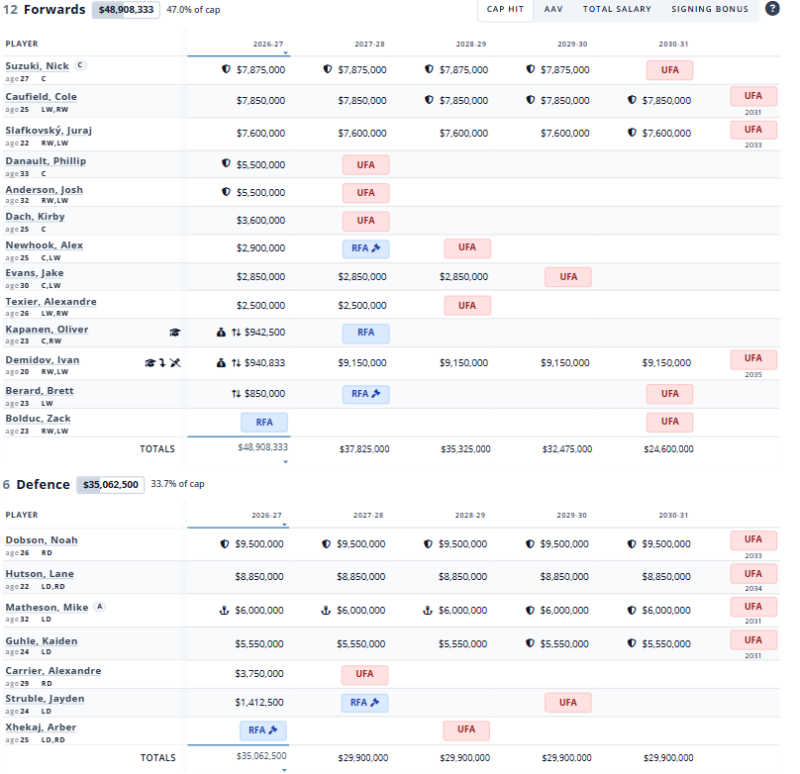Image resolution: width=800 pixels, height=774 pixels.
Task: Switch to the Total Salary view
Action: click(x=617, y=9)
